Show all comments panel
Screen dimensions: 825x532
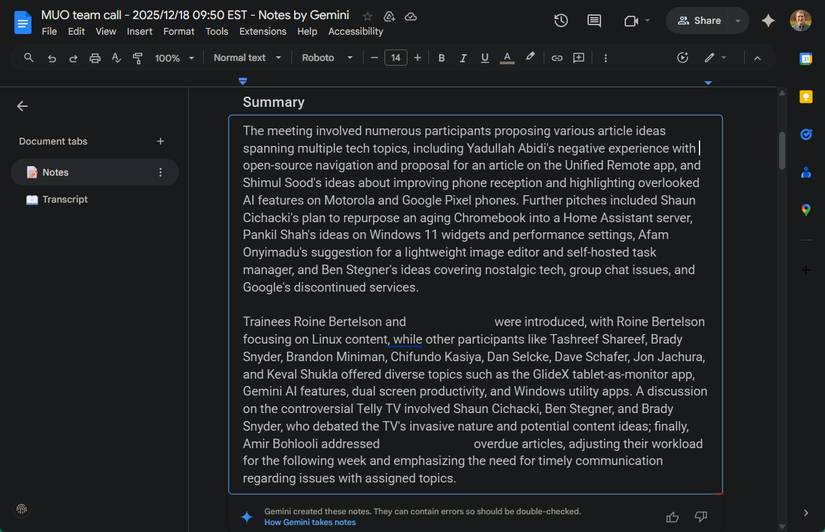pos(594,20)
